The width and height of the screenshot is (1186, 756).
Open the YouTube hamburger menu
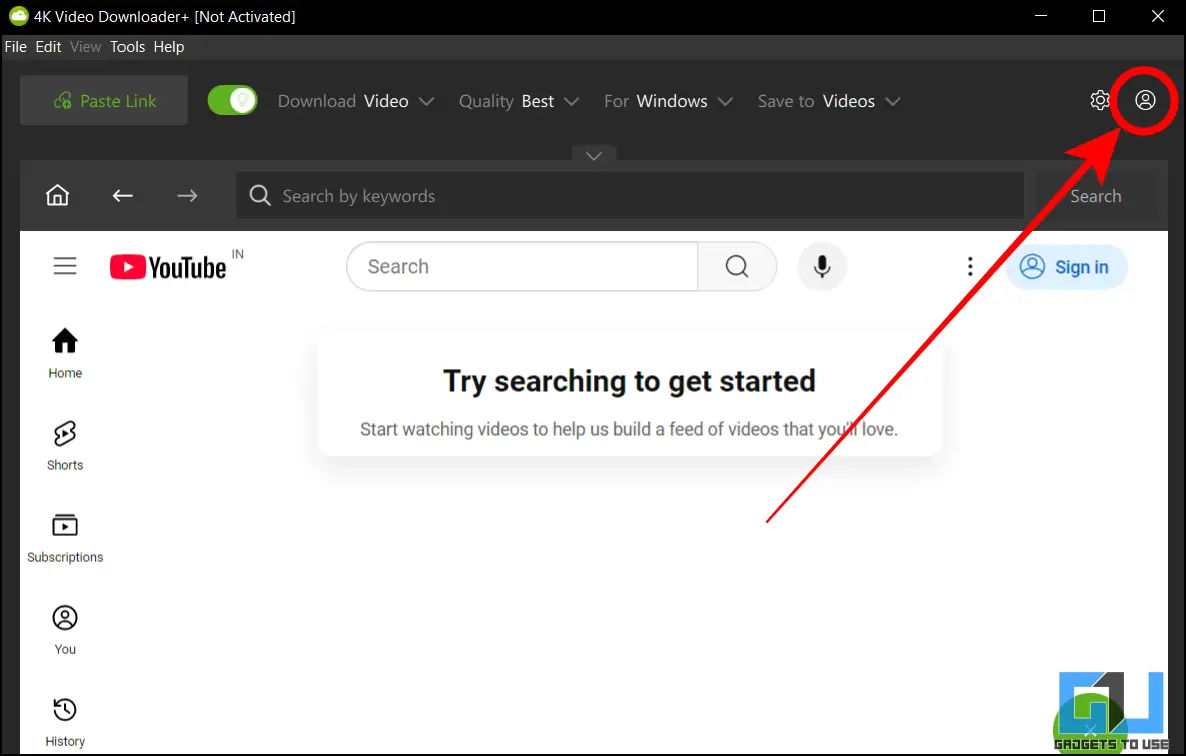click(65, 266)
